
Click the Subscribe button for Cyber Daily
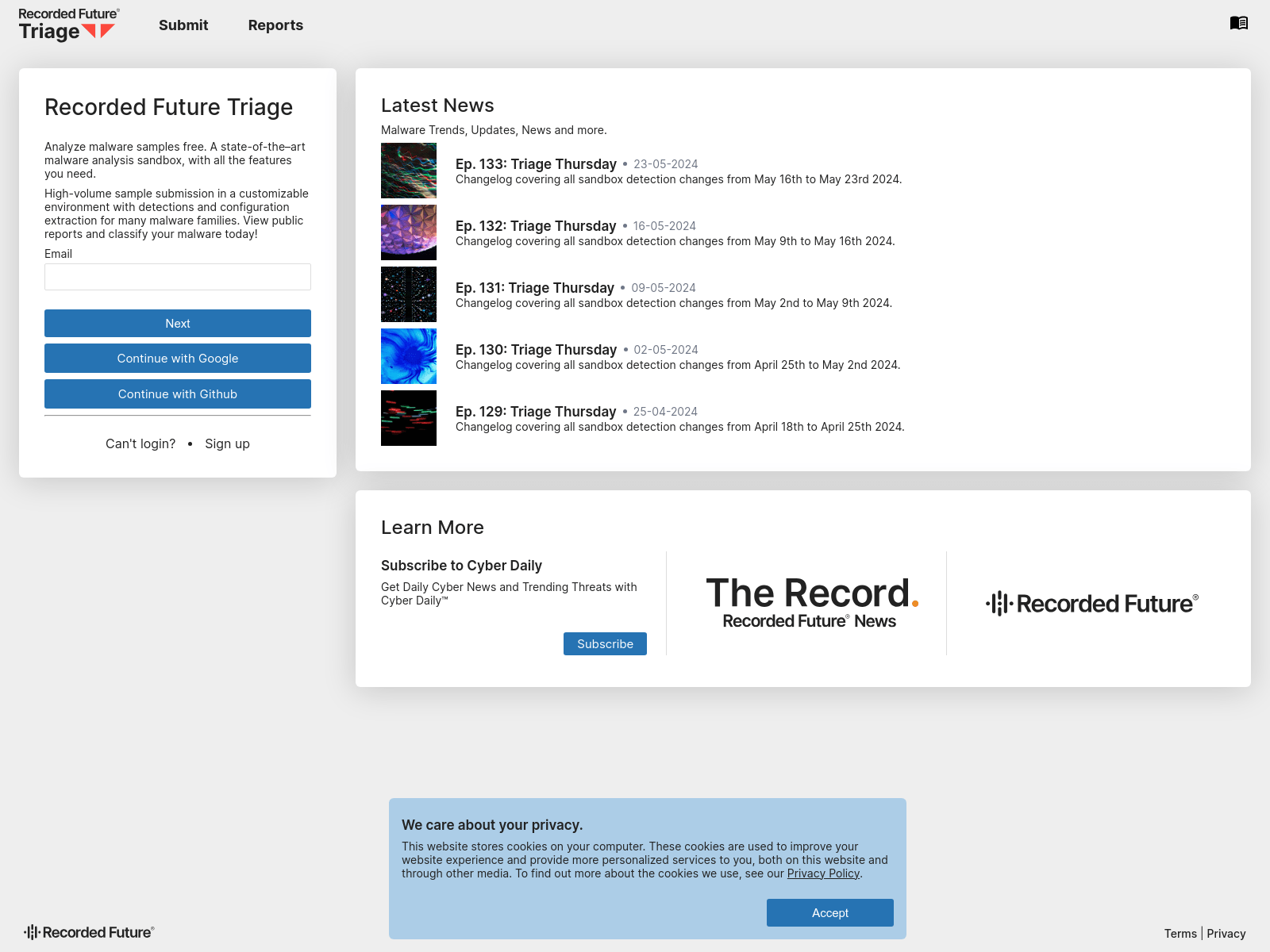[x=605, y=644]
